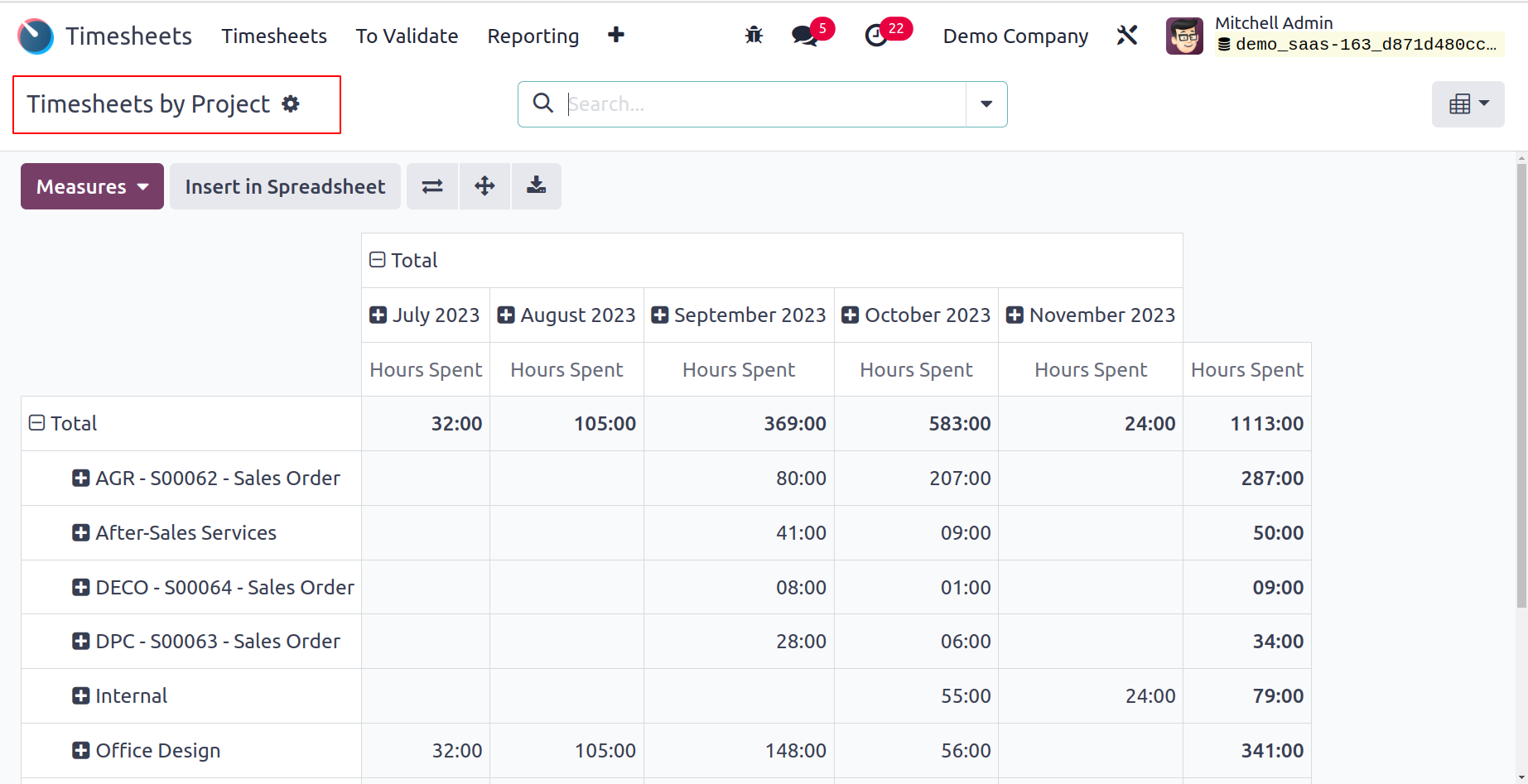Open the pivot view switcher icon
The width and height of the screenshot is (1528, 784).
[x=1468, y=104]
